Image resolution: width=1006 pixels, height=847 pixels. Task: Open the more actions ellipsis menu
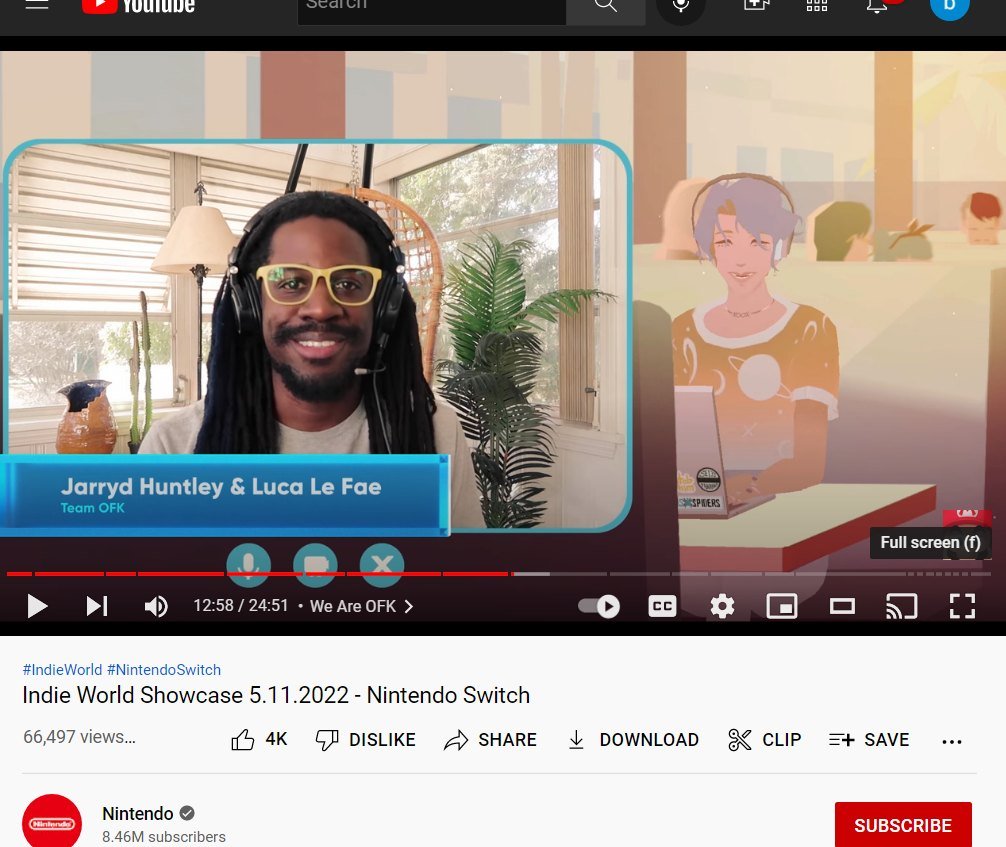951,740
